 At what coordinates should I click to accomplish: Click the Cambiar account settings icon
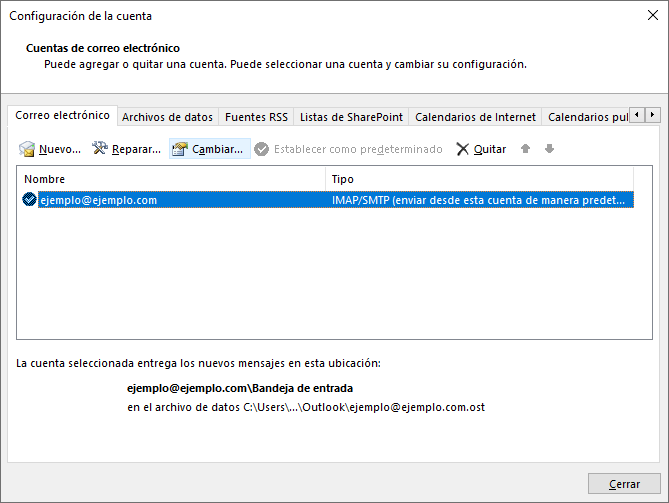pyautogui.click(x=180, y=149)
